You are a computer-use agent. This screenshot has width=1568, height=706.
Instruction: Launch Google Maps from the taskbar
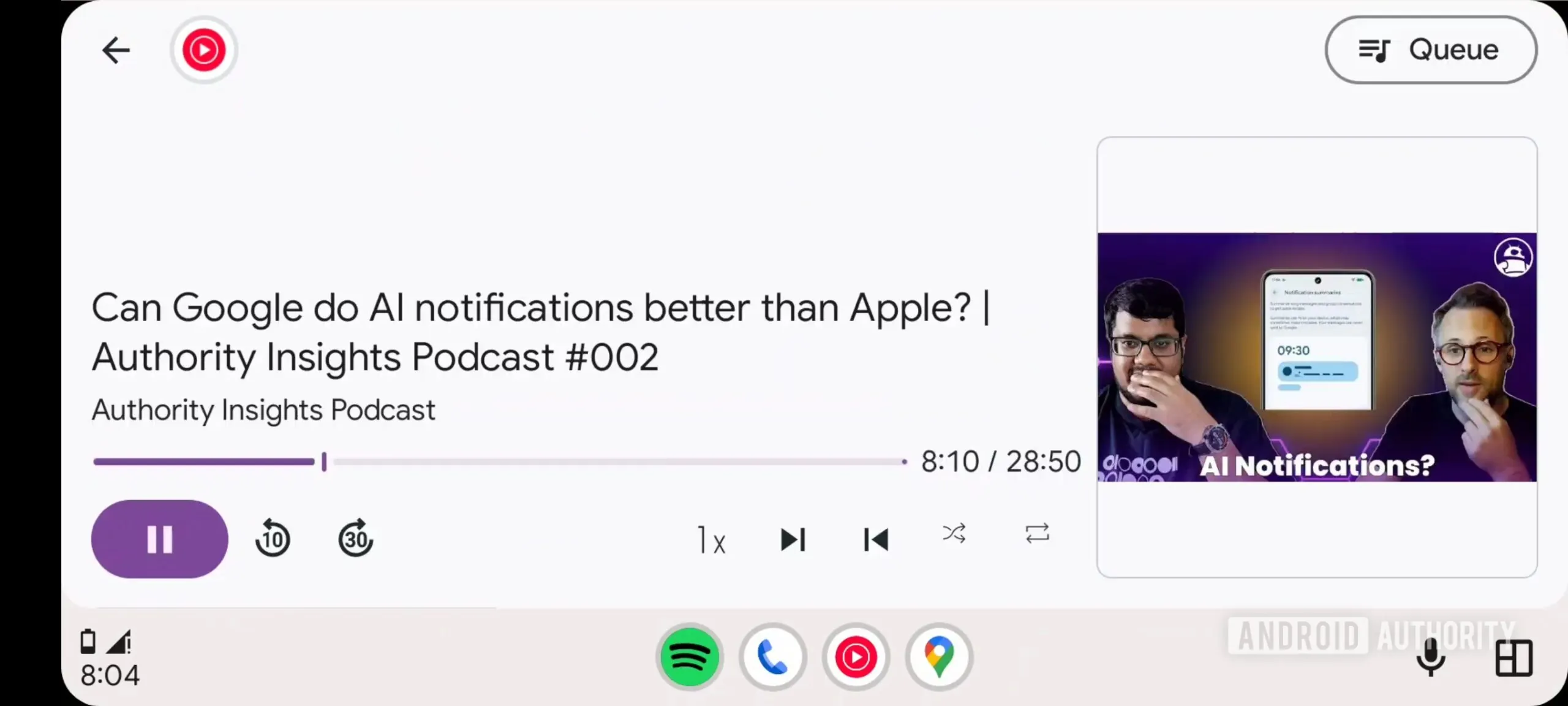coord(939,657)
